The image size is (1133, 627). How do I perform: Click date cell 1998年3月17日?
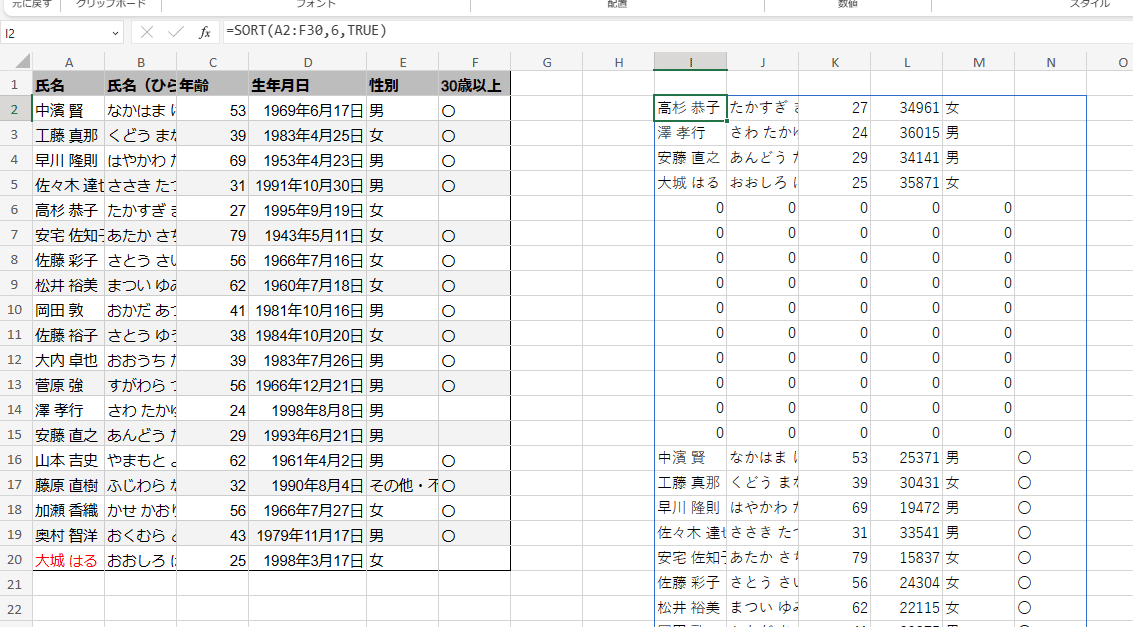coord(308,560)
